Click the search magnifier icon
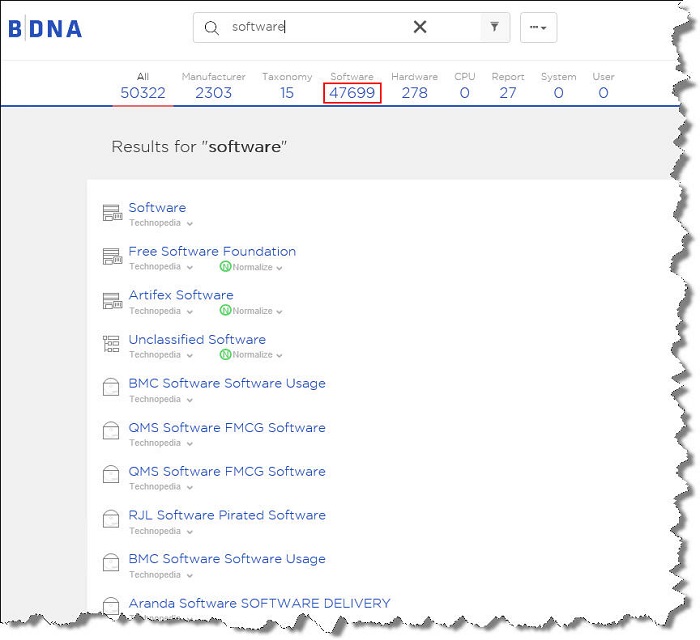The height and width of the screenshot is (640, 700). coord(212,28)
